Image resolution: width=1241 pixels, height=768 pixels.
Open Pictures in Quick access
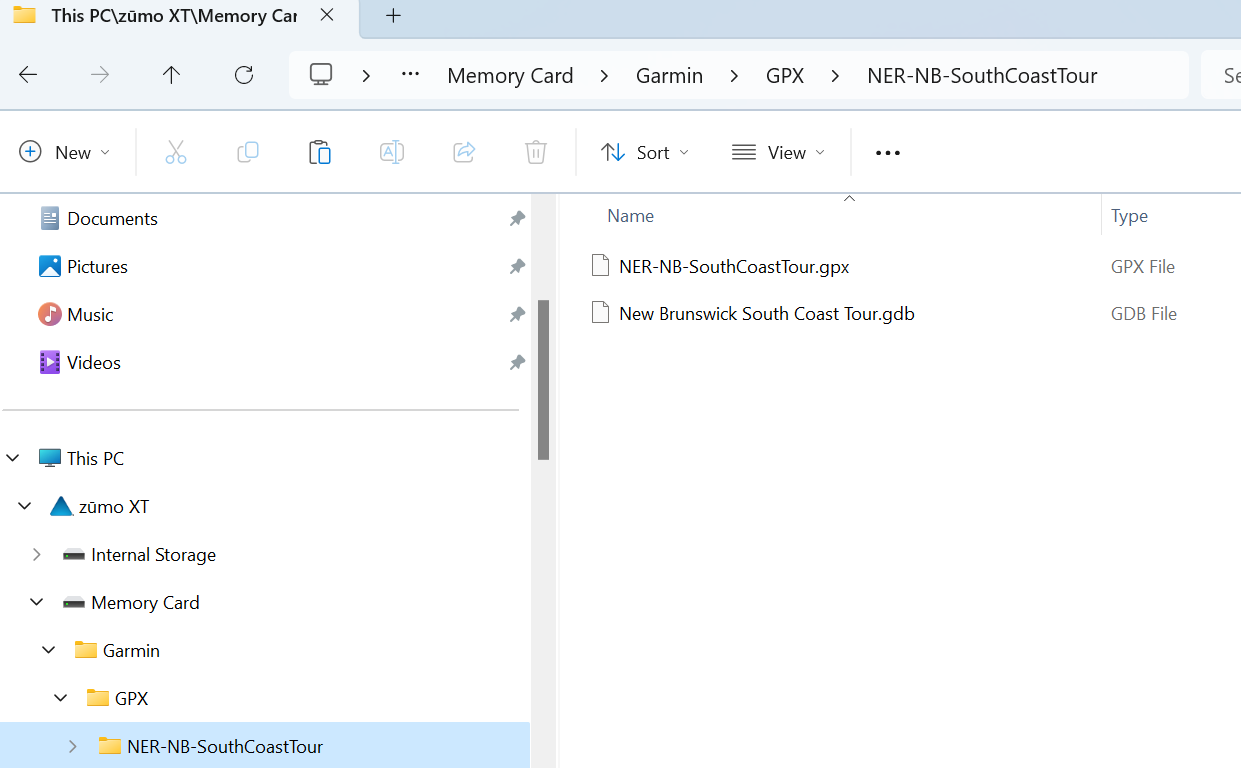click(97, 266)
